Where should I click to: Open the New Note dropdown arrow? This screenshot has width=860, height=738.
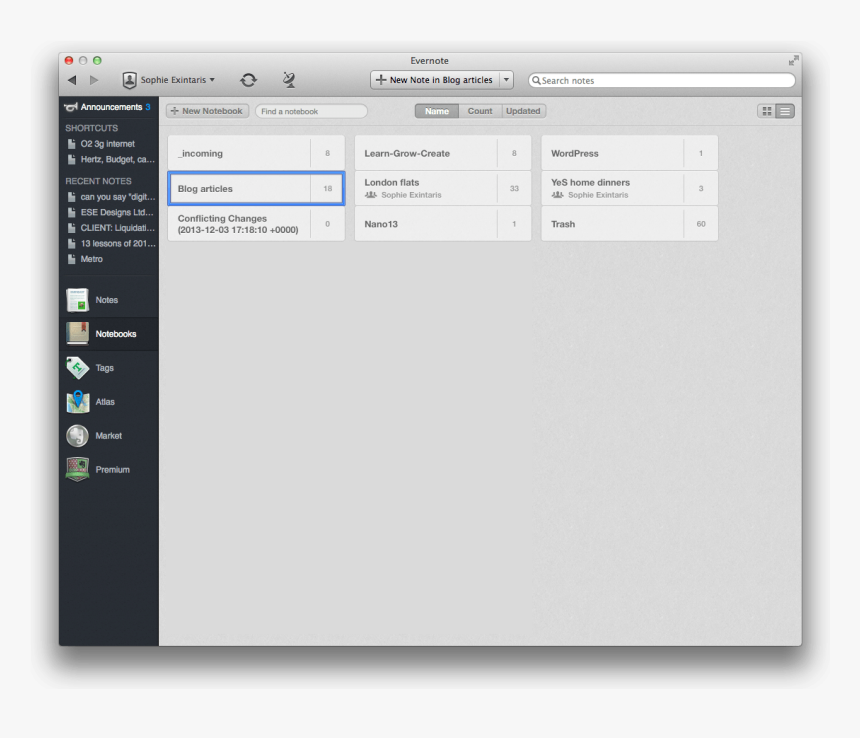[506, 80]
